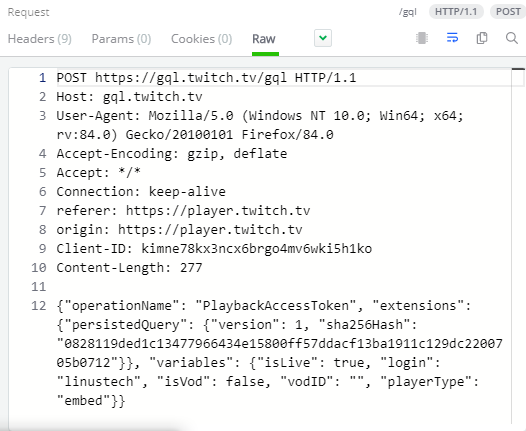Screen dimensions: 526x431
Task: Click the HTTP/1.1 protocol badge
Action: (x=456, y=12)
